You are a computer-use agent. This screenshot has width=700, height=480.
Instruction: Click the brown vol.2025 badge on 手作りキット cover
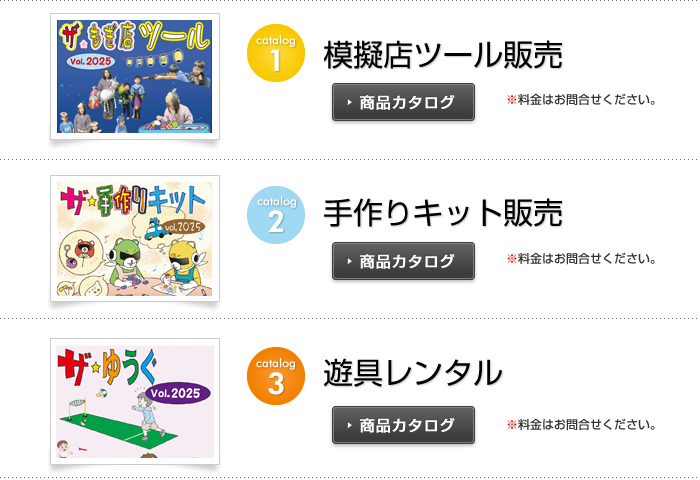pos(183,227)
